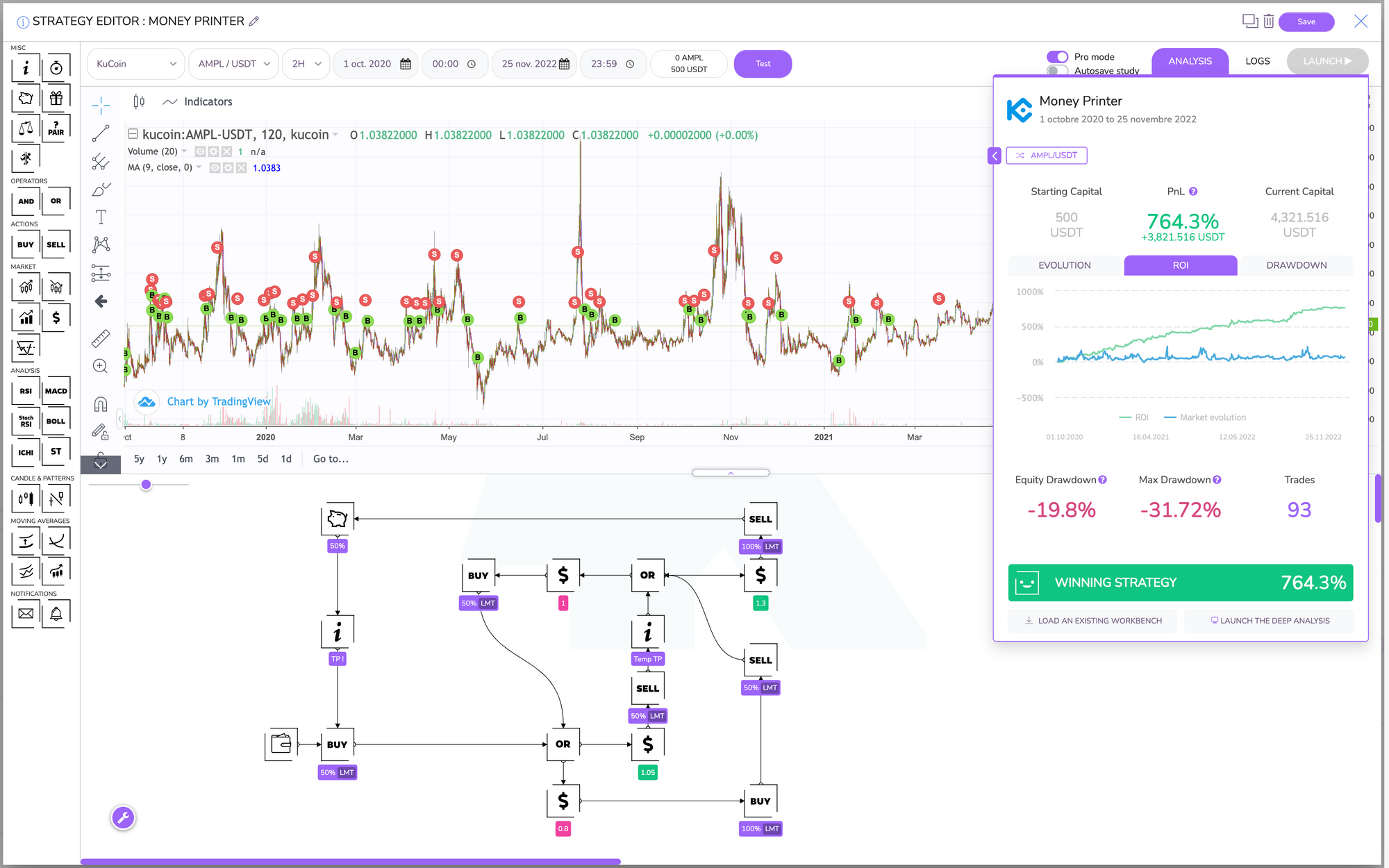Activate the crosshair cursor chart tool
This screenshot has width=1389, height=868.
click(x=101, y=106)
